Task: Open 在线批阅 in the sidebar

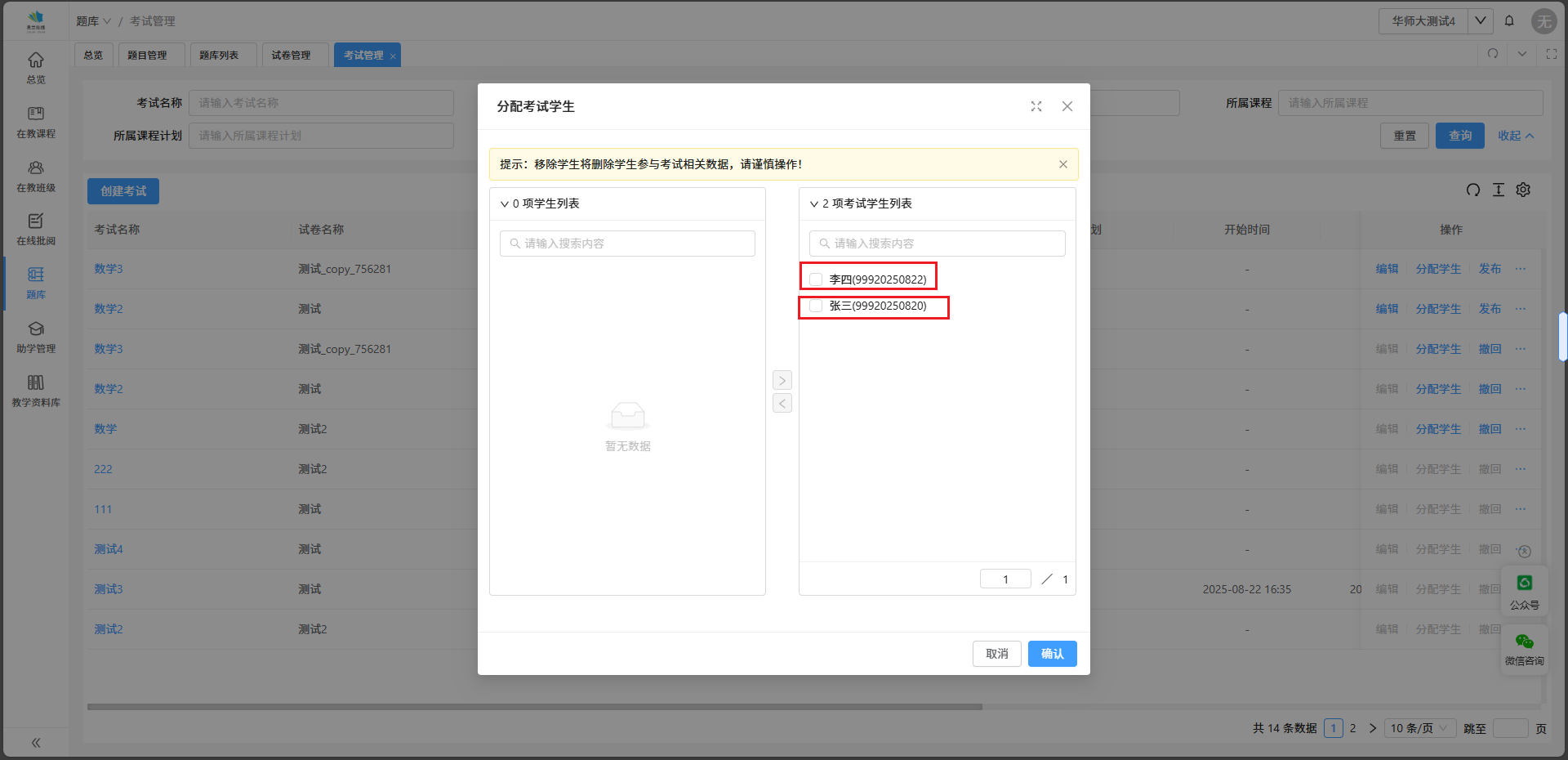Action: click(x=36, y=230)
